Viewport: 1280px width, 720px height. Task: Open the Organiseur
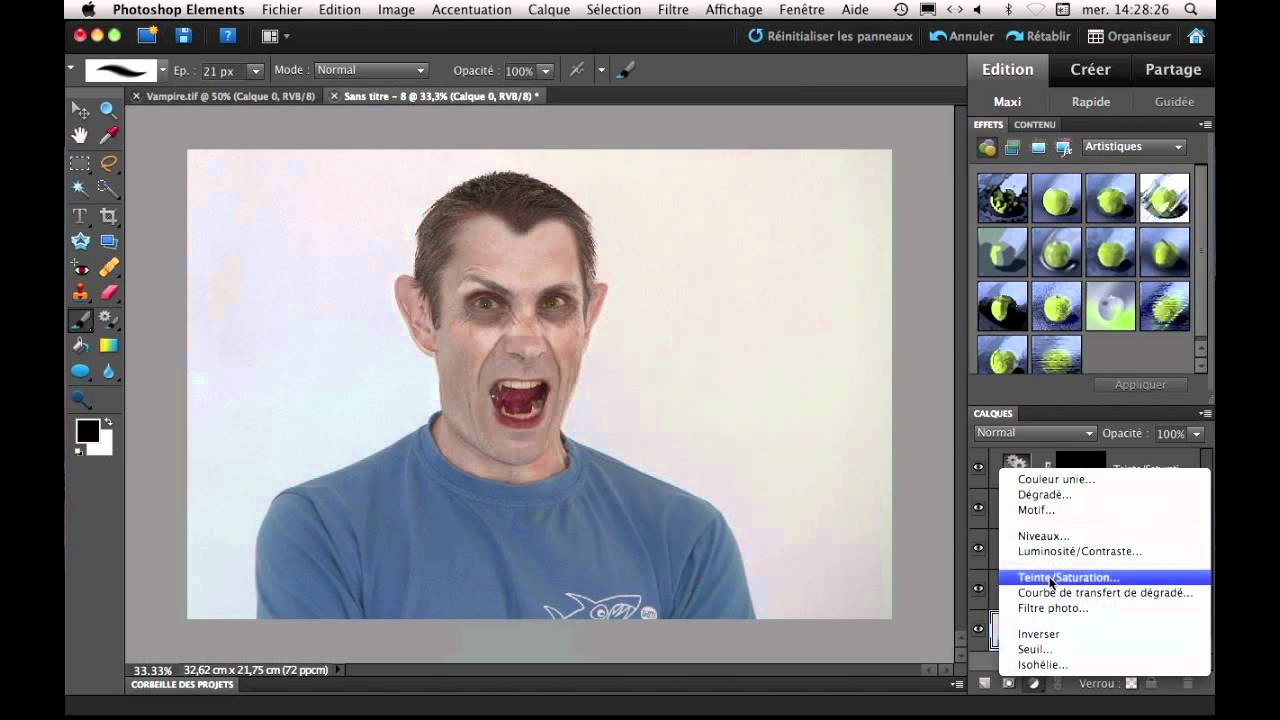click(1129, 36)
